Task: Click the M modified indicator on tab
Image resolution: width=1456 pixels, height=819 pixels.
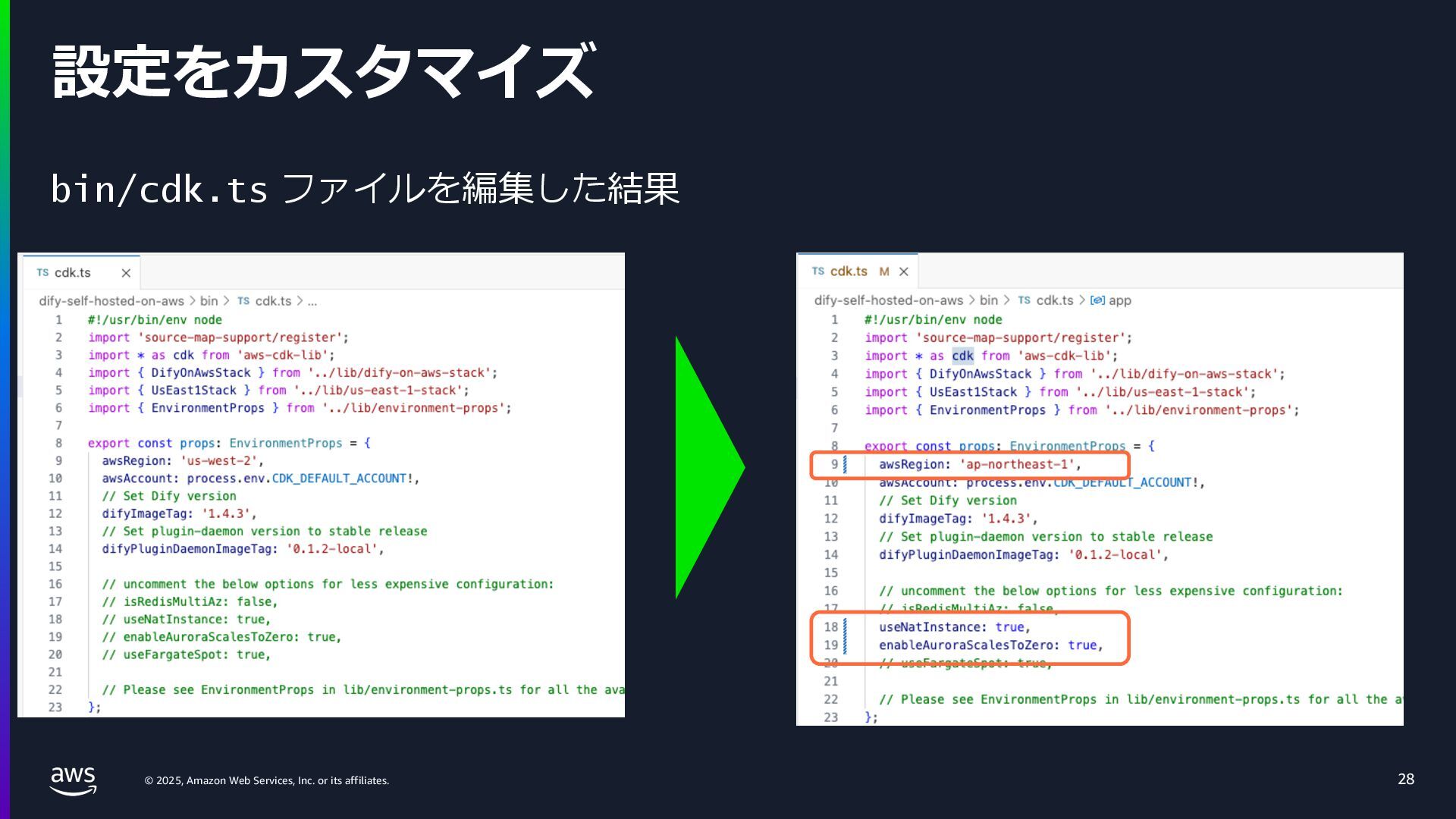Action: [x=883, y=271]
